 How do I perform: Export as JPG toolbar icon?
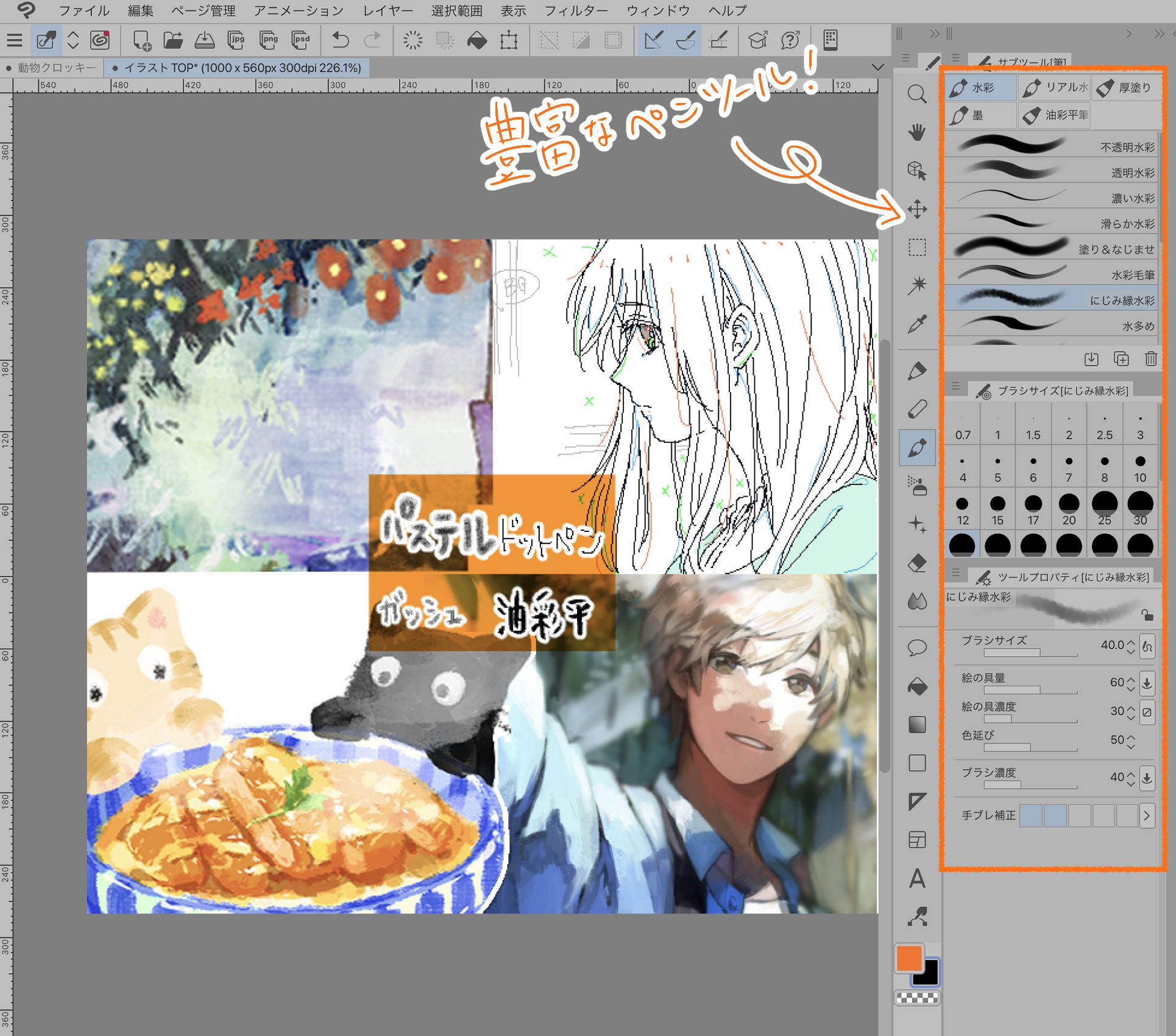click(x=236, y=40)
